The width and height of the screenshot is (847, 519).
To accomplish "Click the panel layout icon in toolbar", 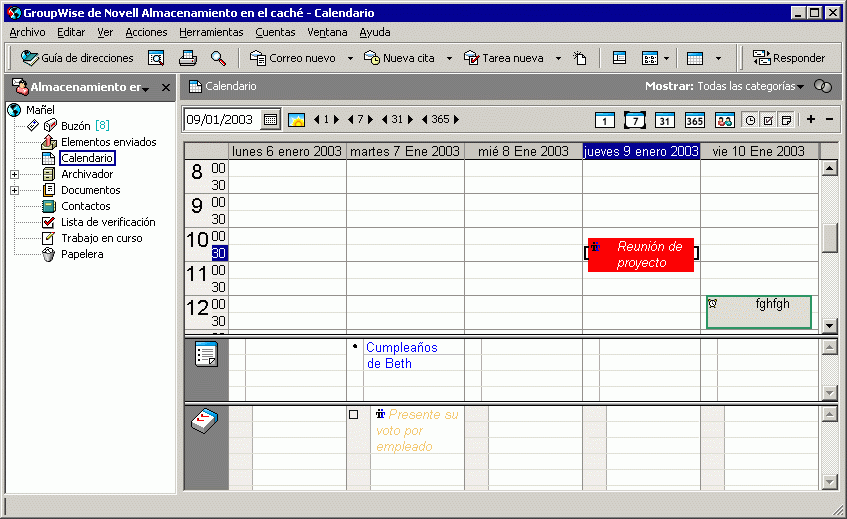I will 619,58.
